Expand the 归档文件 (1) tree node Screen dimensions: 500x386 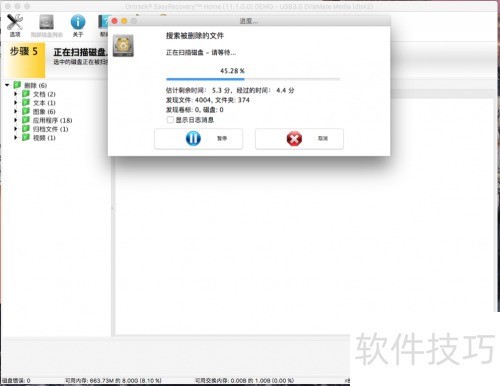pyautogui.click(x=15, y=129)
